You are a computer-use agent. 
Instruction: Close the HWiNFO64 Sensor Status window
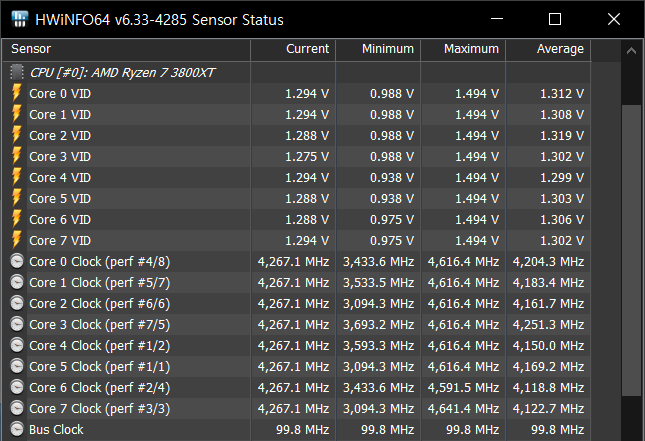614,19
